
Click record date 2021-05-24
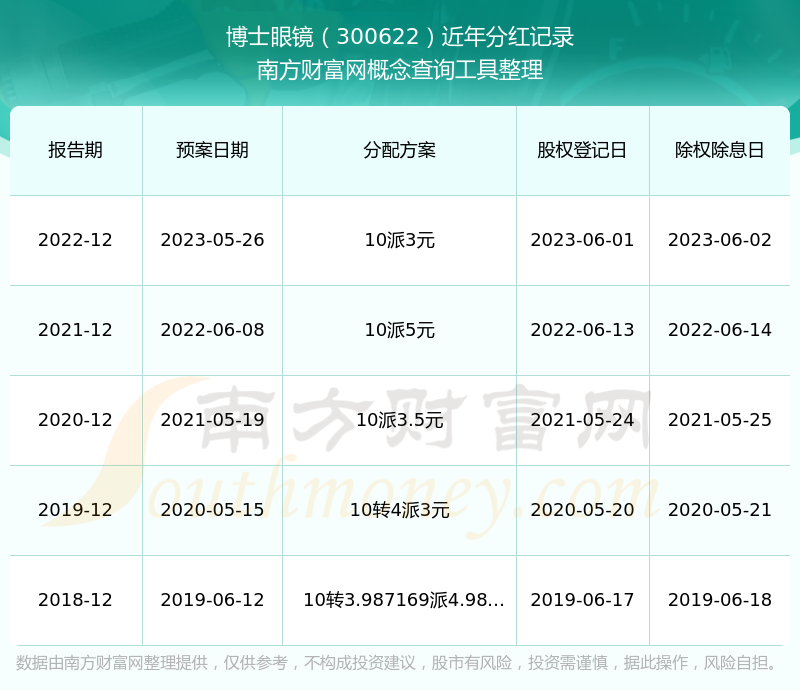tap(582, 420)
